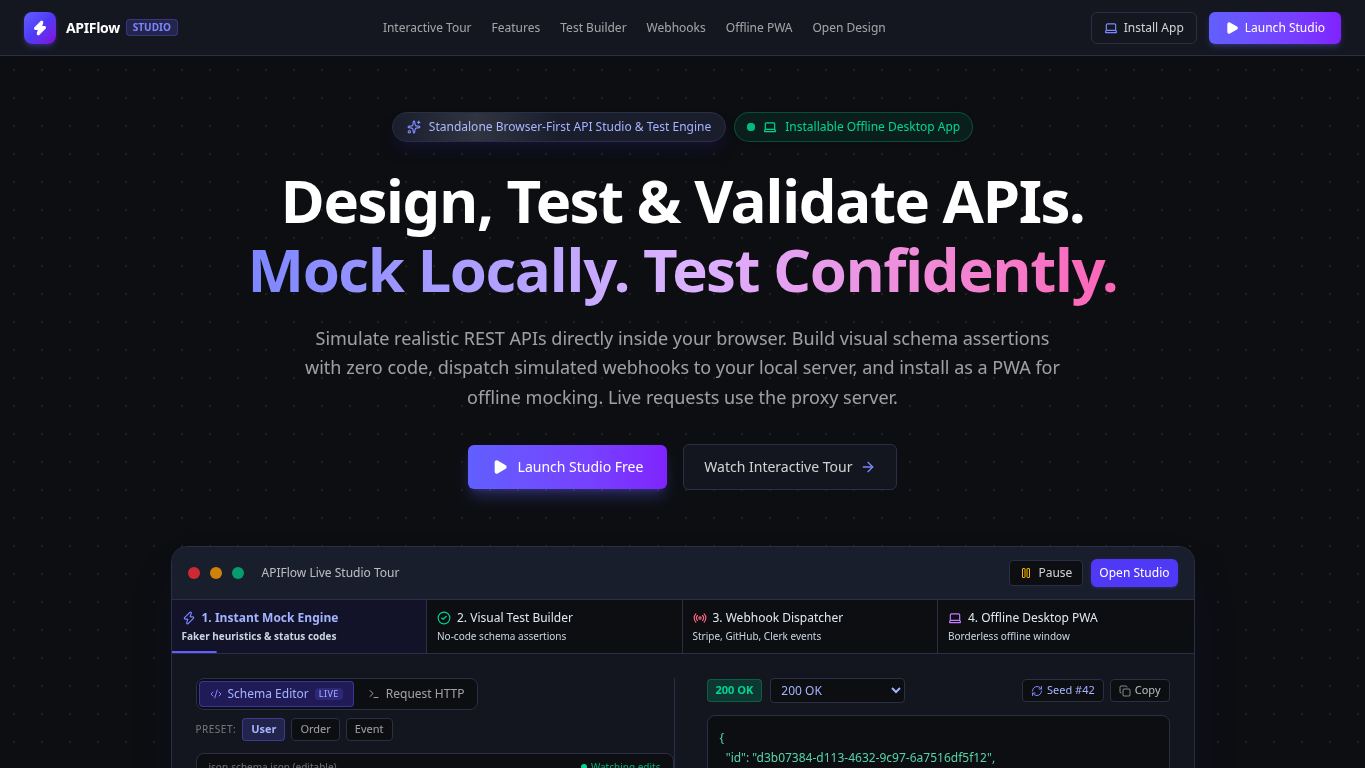Click the play icon on Launch Studio Free
1365x768 pixels.
click(500, 467)
